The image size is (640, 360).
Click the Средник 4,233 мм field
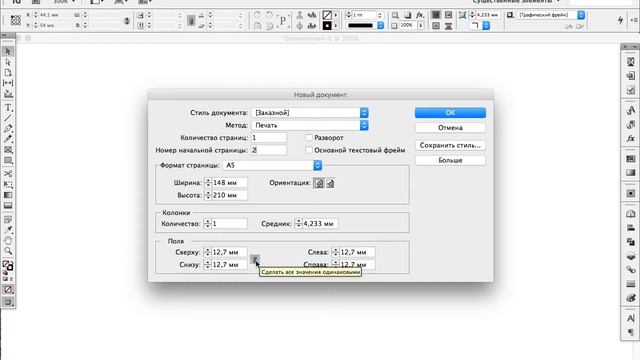(320, 224)
